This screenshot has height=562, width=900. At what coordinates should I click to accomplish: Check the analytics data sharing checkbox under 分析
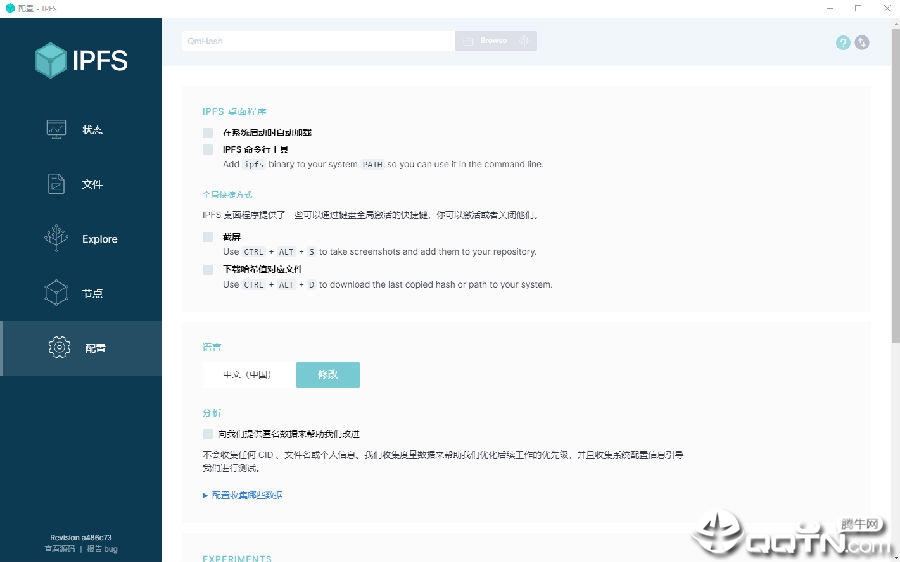(208, 434)
